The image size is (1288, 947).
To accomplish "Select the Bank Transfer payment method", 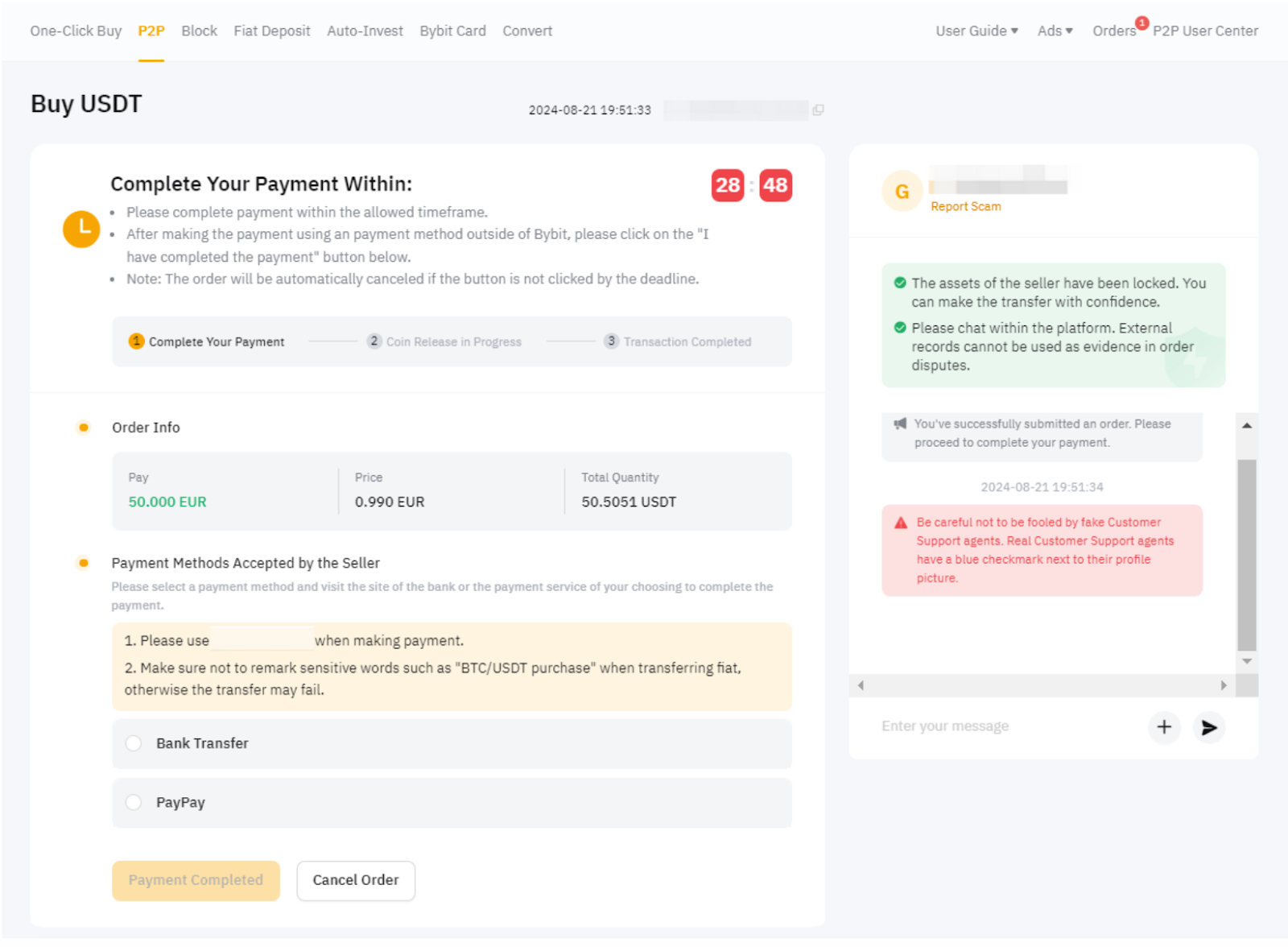I will pos(134,743).
